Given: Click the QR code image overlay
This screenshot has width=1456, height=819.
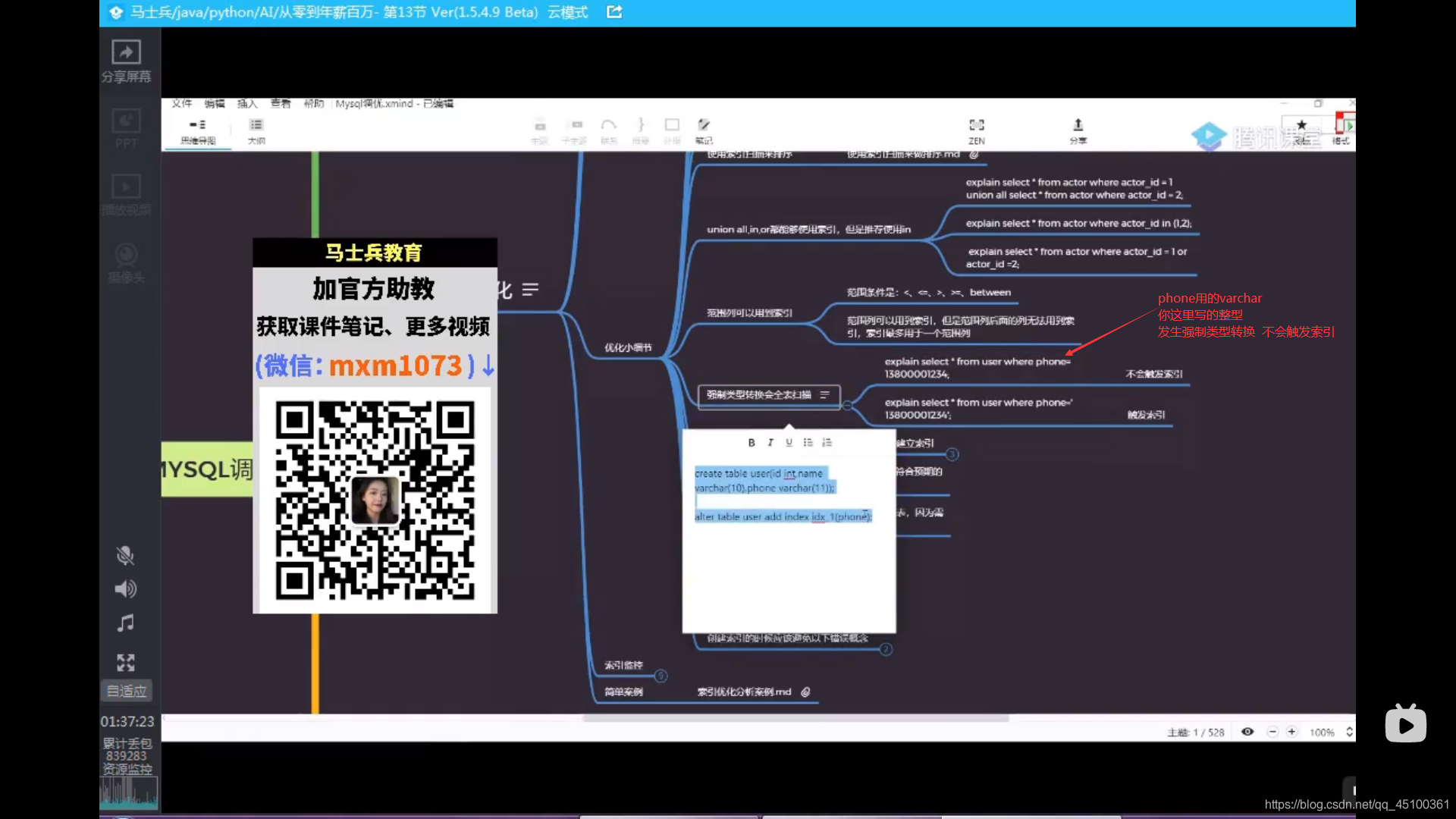Looking at the screenshot, I should click(375, 500).
